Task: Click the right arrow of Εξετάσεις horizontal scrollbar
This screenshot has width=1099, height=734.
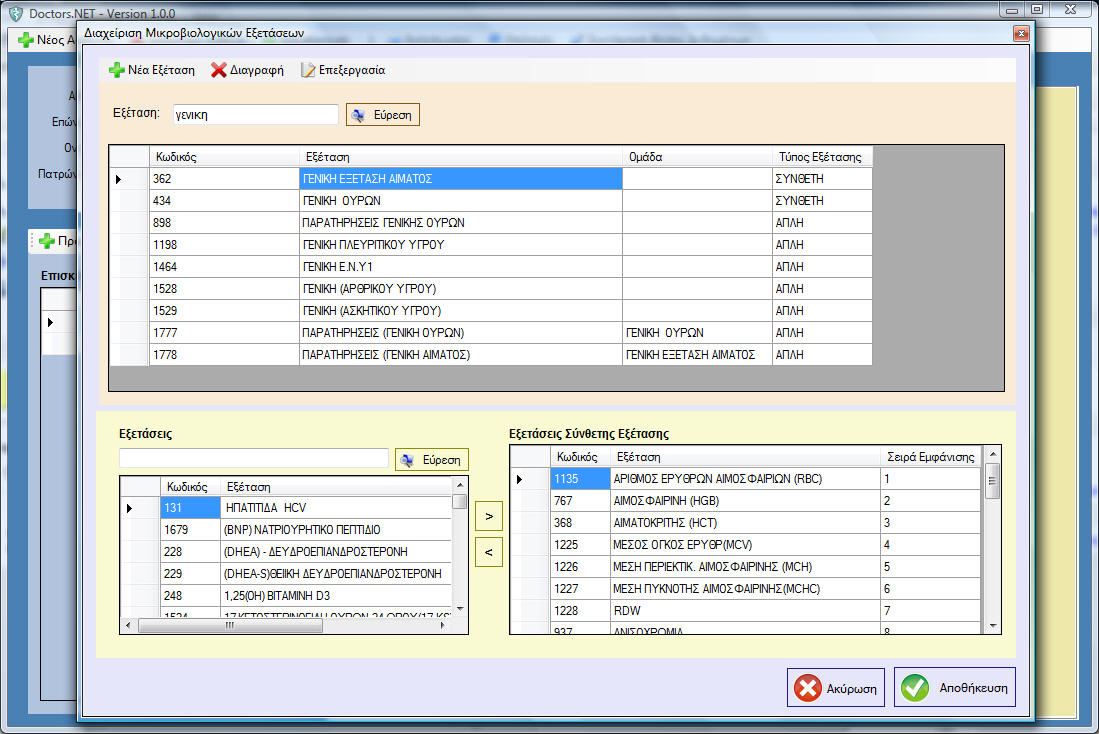Action: 442,625
